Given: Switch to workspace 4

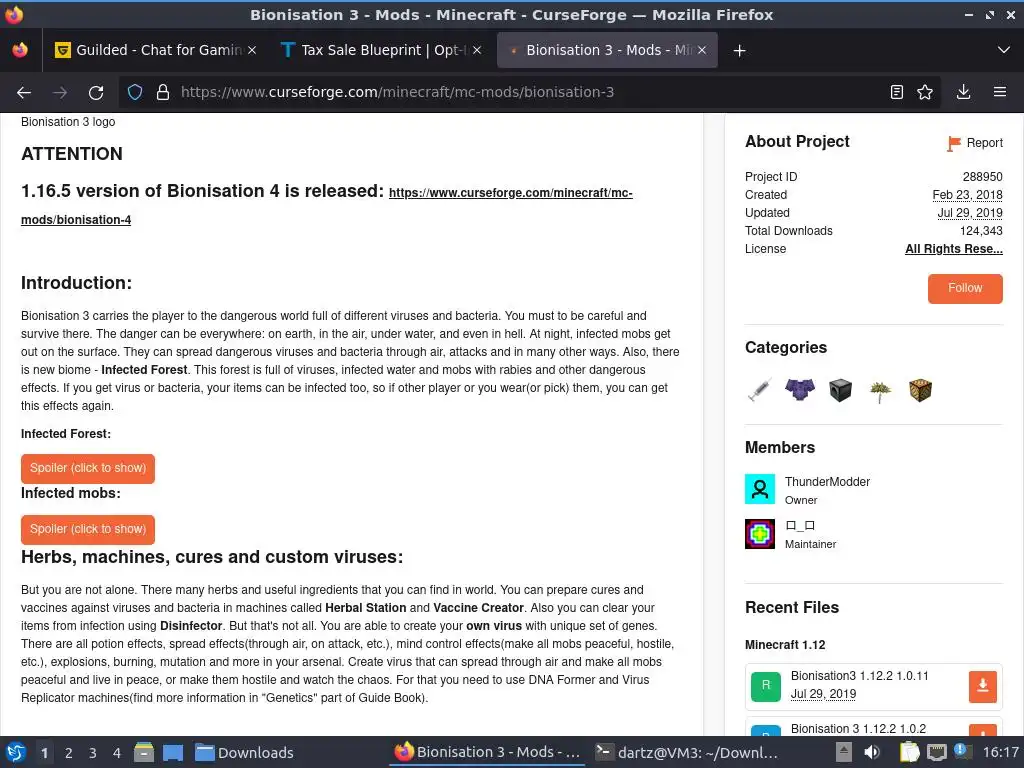Looking at the screenshot, I should coord(117,753).
